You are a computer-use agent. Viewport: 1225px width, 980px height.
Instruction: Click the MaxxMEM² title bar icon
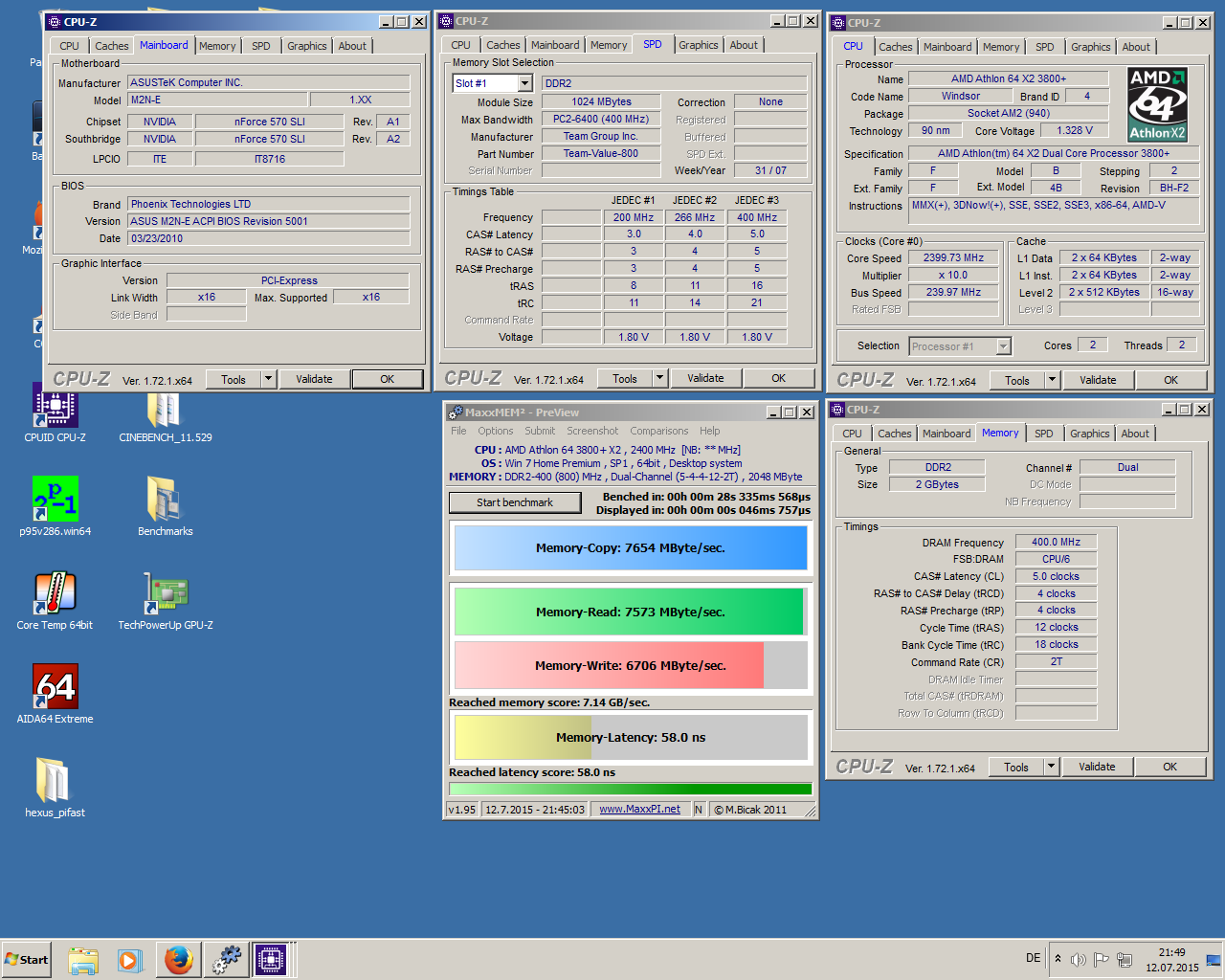[456, 412]
